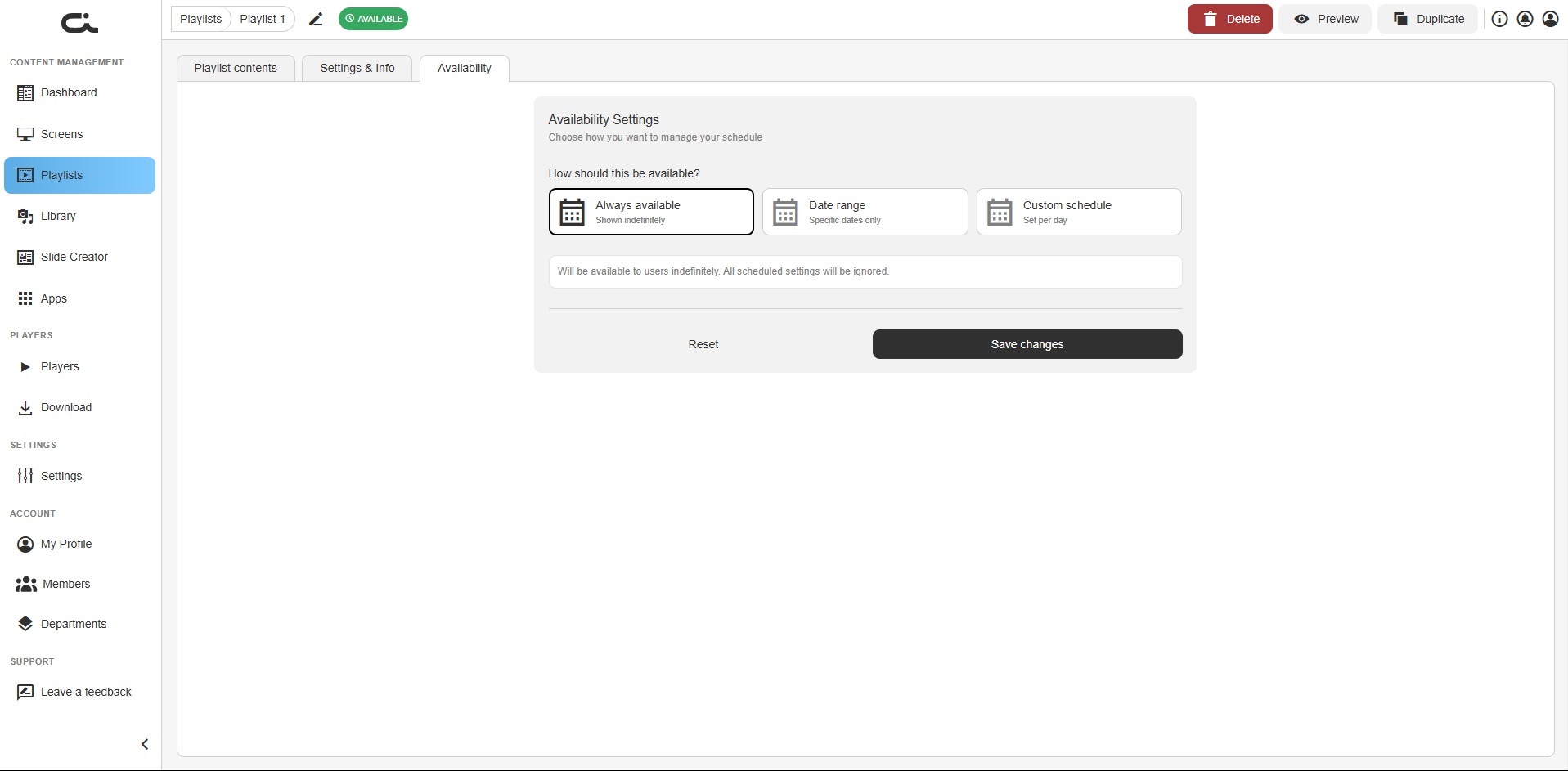Click the calendar icon of Date range
This screenshot has width=1568, height=771.
(x=785, y=212)
